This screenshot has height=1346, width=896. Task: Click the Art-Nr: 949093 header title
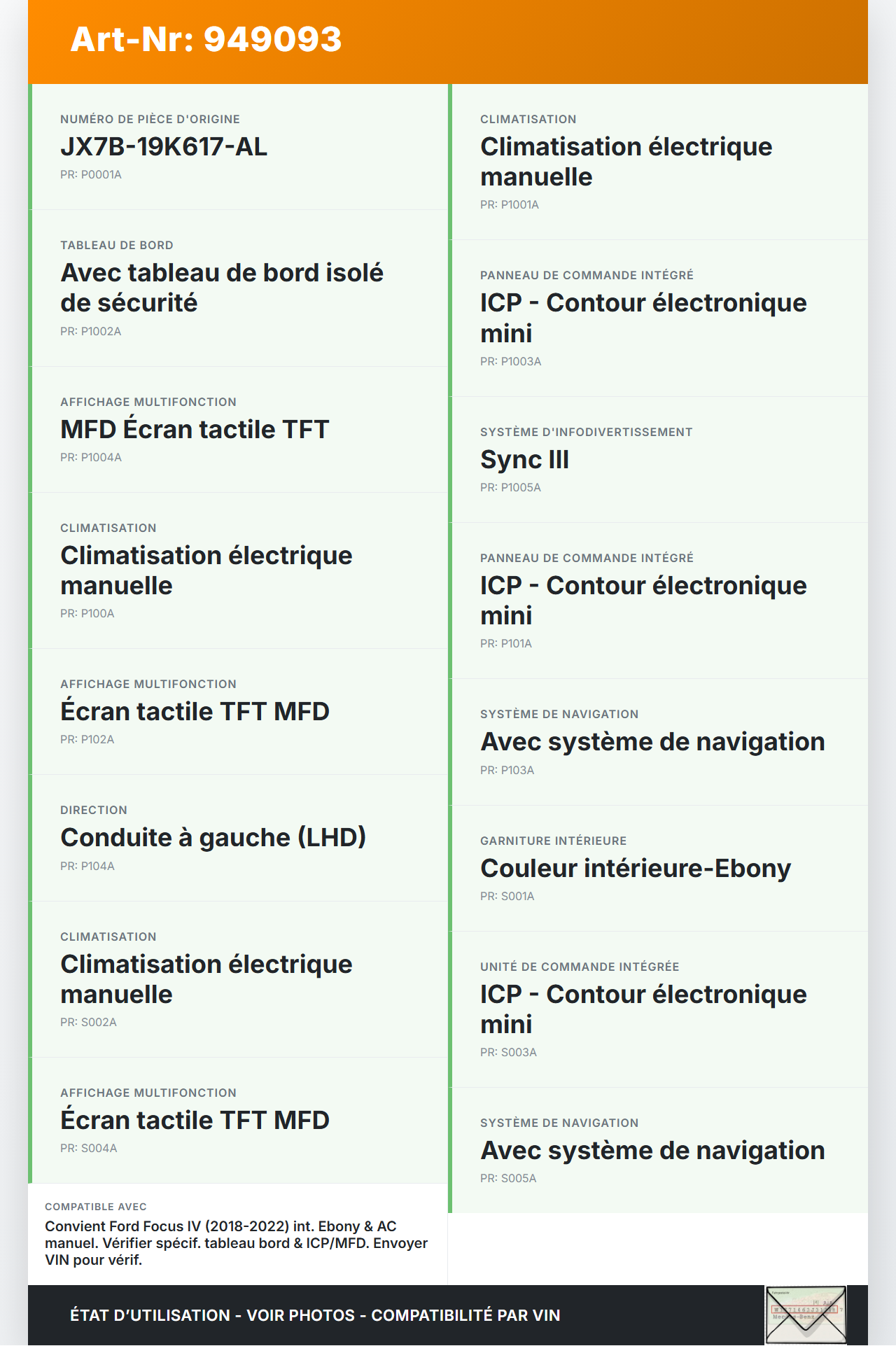(x=206, y=39)
